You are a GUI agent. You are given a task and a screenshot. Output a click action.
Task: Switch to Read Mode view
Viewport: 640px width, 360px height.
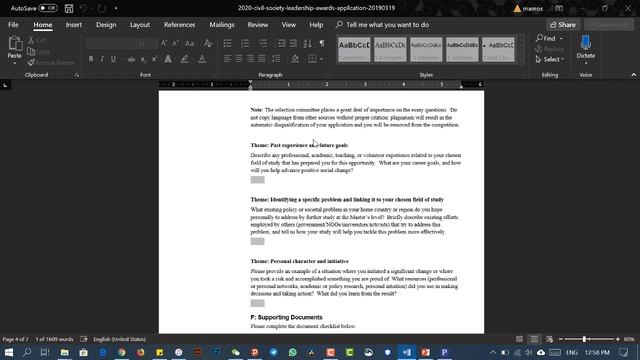click(519, 339)
